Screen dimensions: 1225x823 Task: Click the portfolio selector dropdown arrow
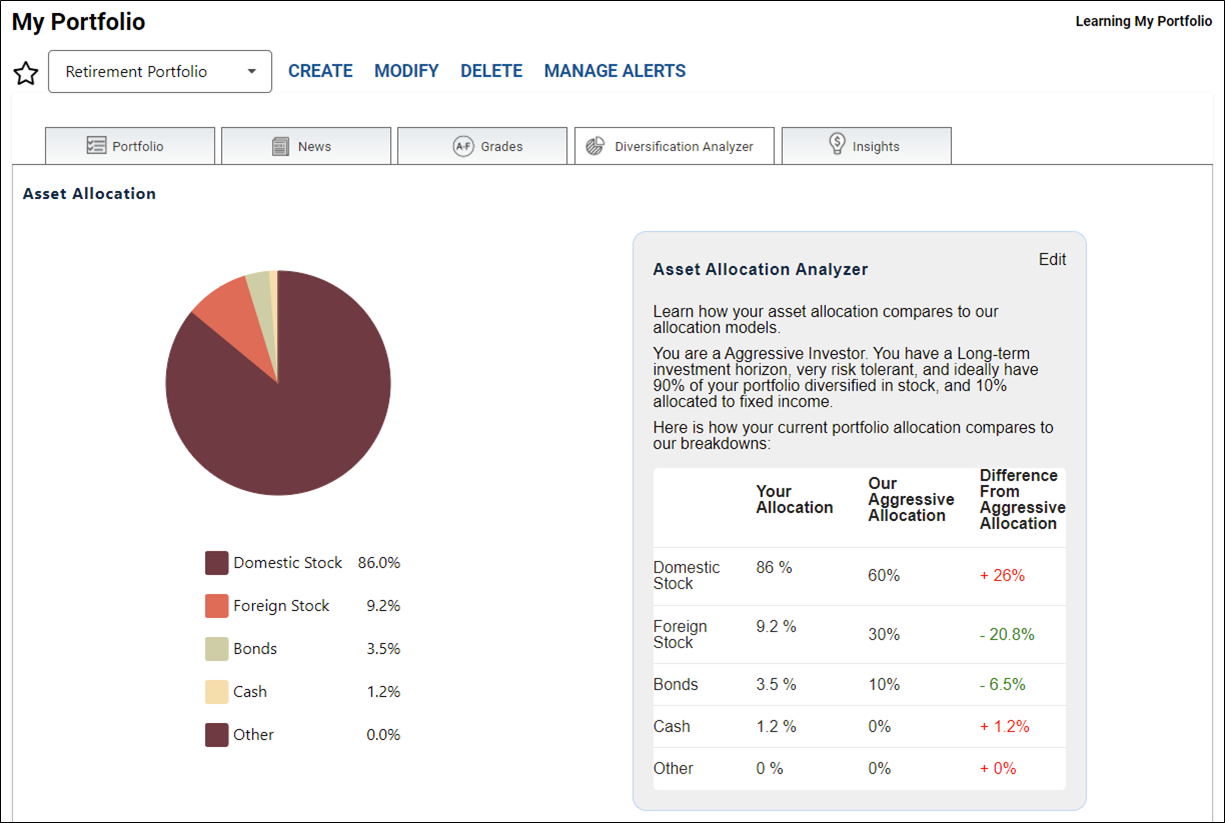tap(252, 72)
